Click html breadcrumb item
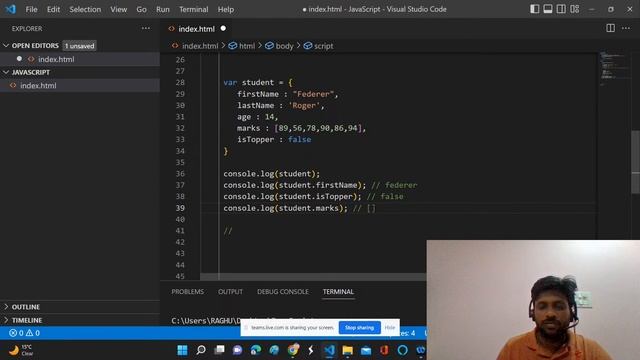 click(x=242, y=46)
